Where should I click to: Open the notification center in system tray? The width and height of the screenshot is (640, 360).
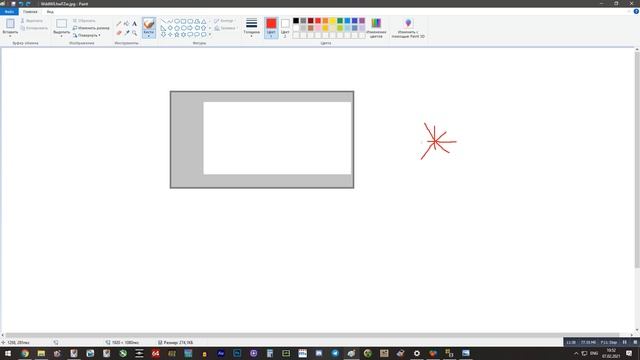629,353
